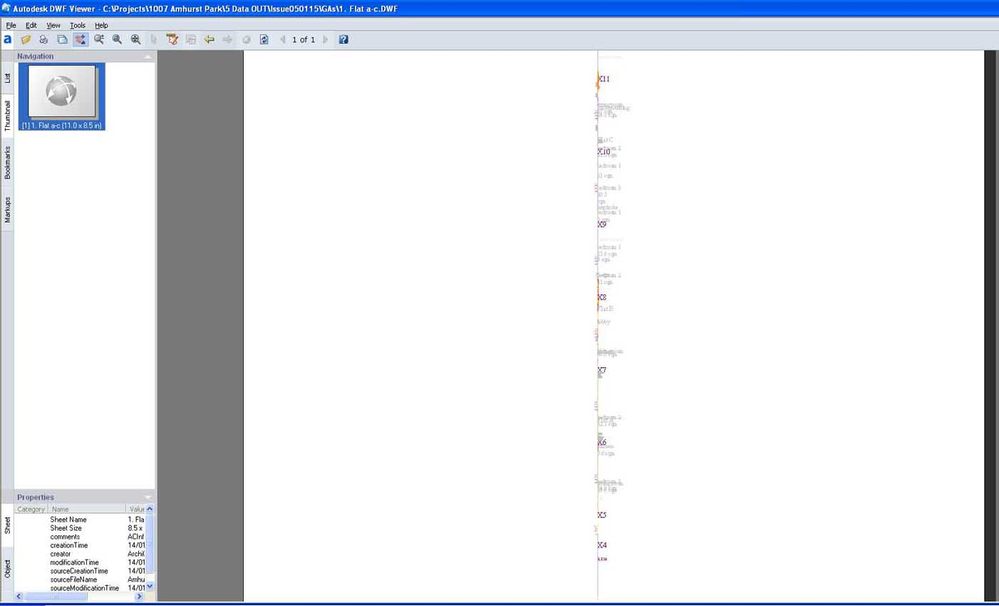Select the 'sourceFileName' property row
This screenshot has width=999, height=606.
(x=80, y=580)
